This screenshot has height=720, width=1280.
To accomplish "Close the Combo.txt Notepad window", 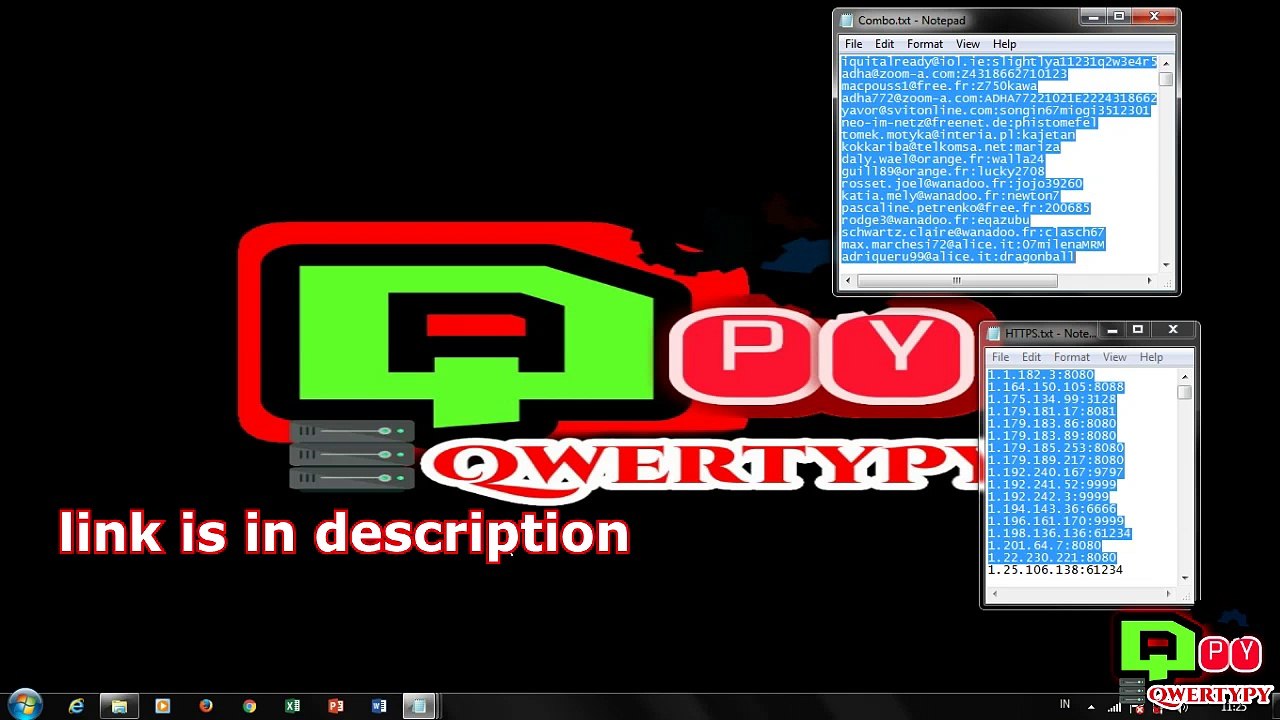I will click(x=1154, y=17).
